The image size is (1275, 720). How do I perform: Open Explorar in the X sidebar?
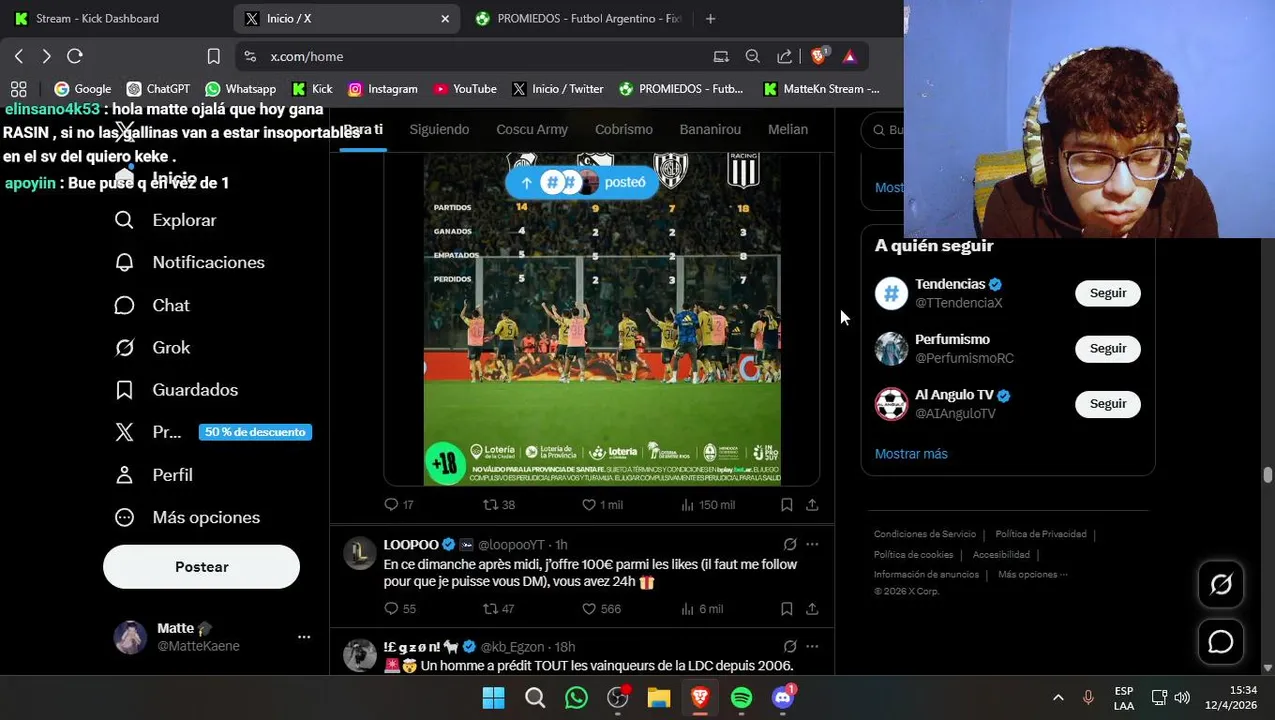click(166, 220)
